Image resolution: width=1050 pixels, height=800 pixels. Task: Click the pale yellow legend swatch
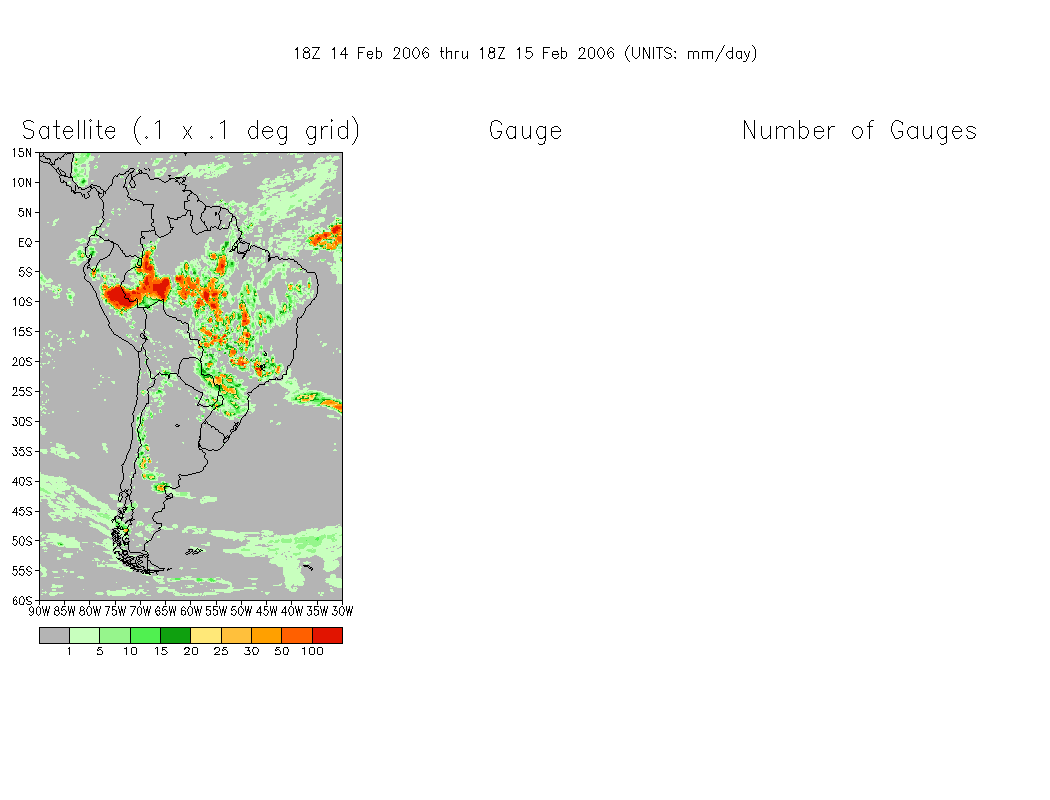[206, 635]
